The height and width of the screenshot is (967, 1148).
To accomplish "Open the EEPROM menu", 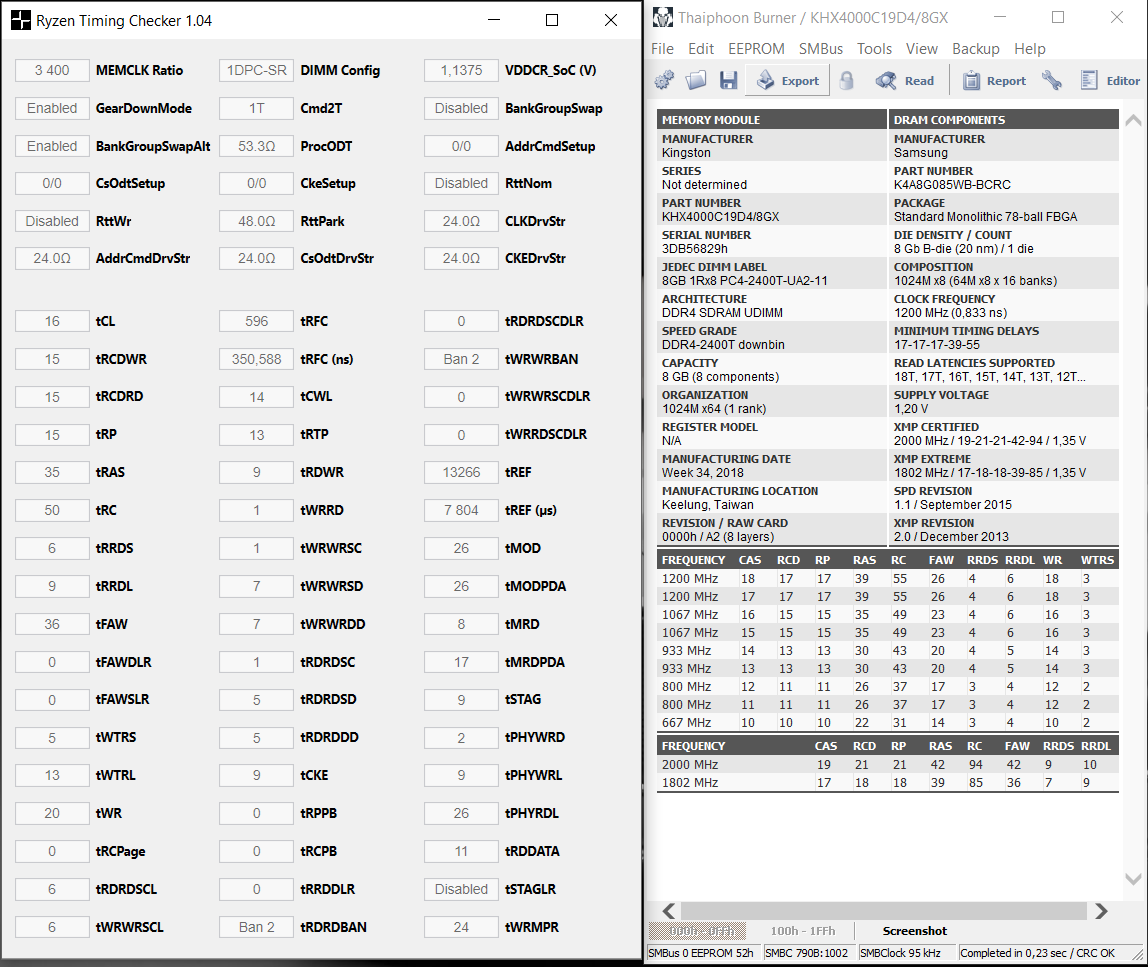I will (756, 49).
